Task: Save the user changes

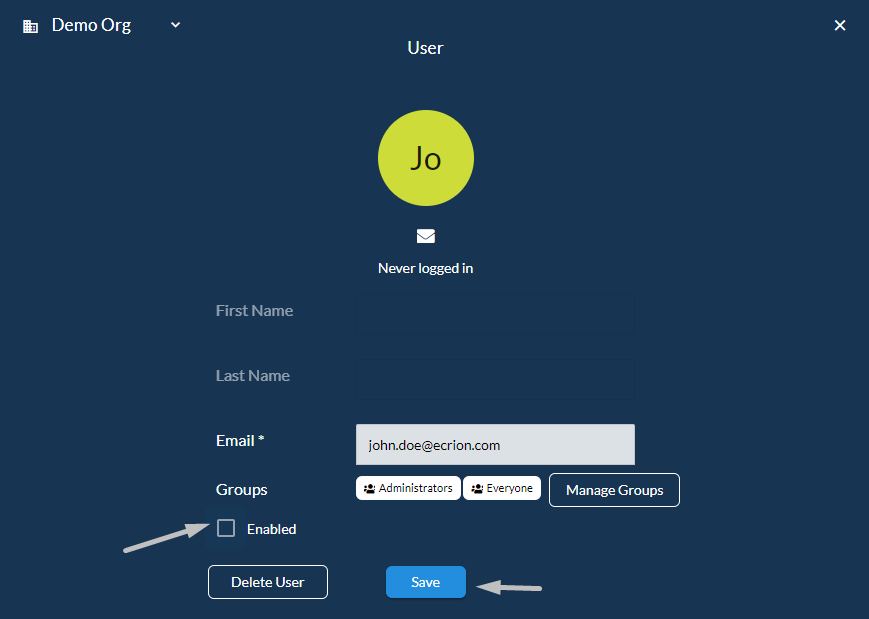Action: (x=426, y=582)
